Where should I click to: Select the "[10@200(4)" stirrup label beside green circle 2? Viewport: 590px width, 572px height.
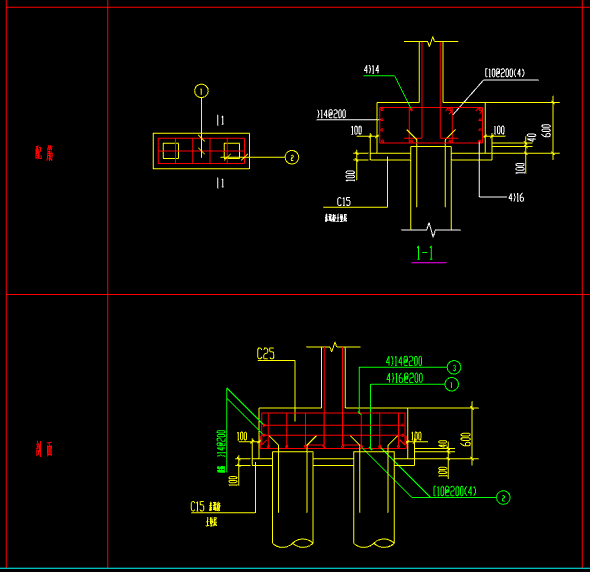click(455, 491)
